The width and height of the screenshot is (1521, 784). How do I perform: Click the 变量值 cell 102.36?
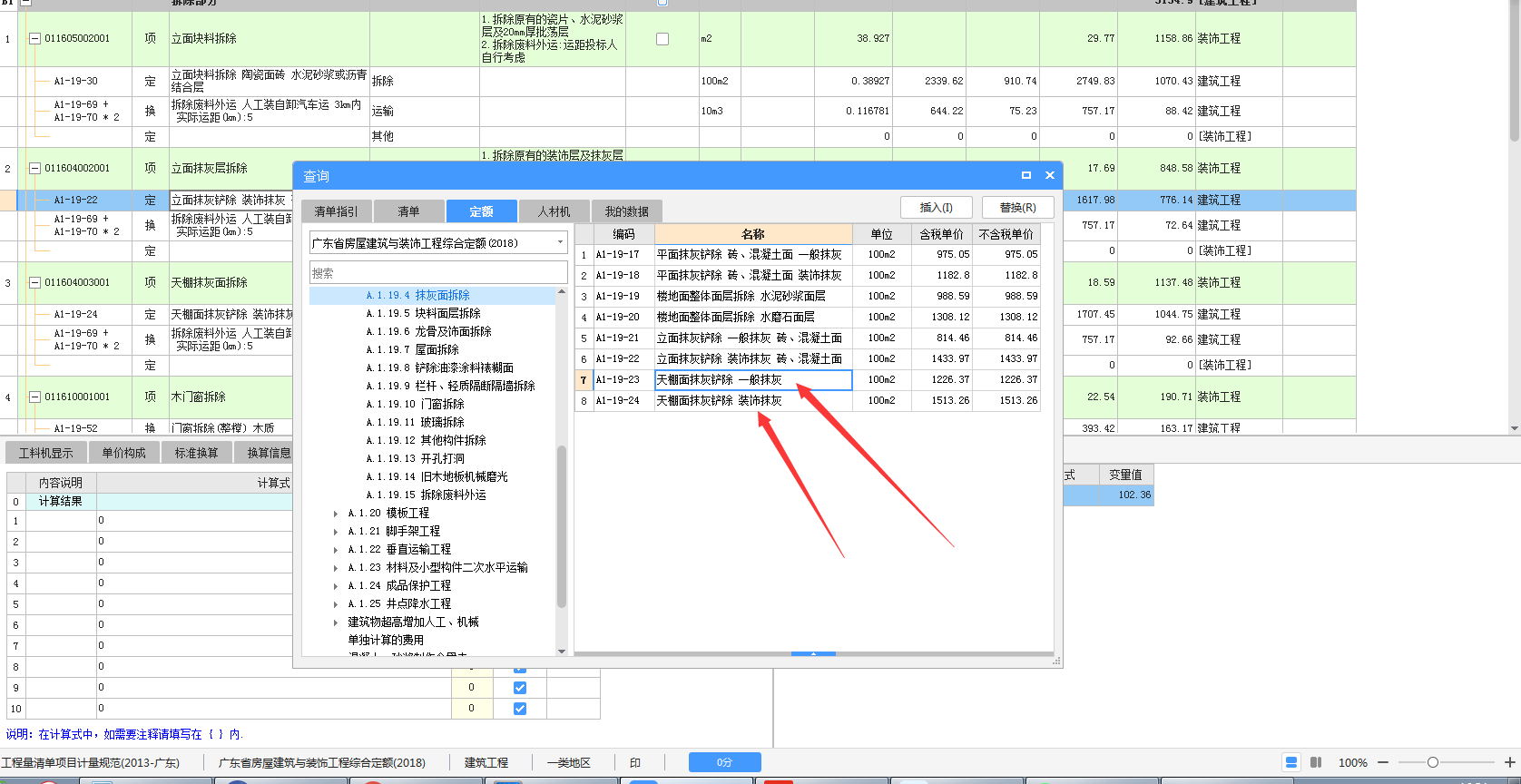pyautogui.click(x=1126, y=495)
